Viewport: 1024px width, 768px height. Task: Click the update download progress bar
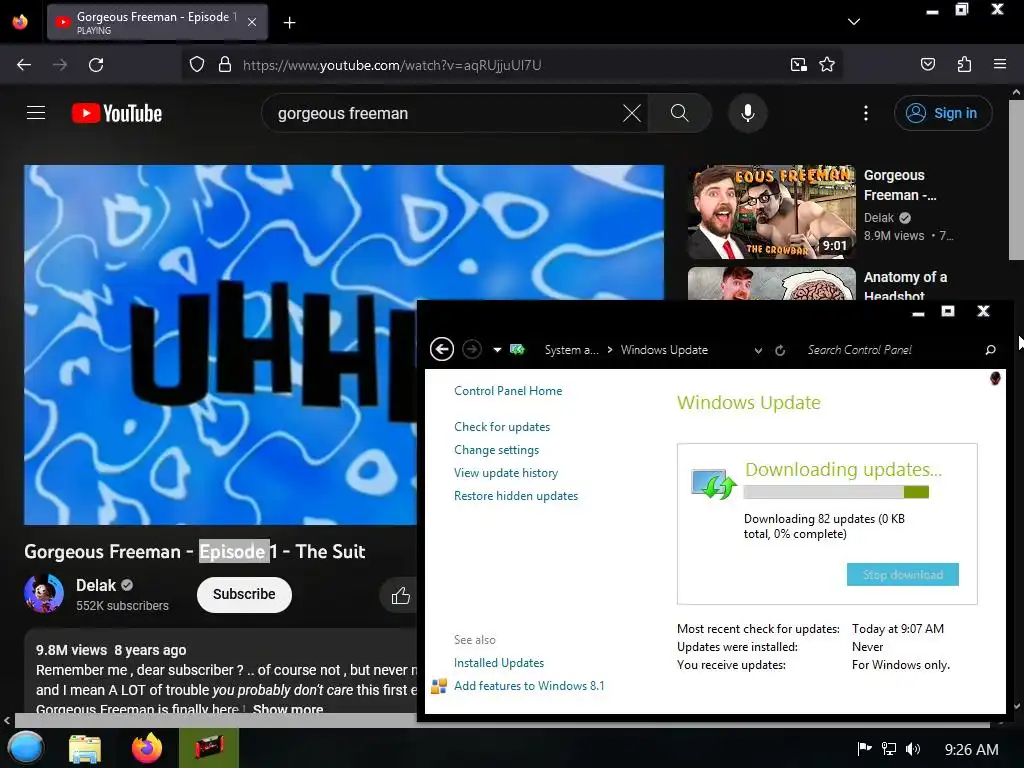(836, 492)
